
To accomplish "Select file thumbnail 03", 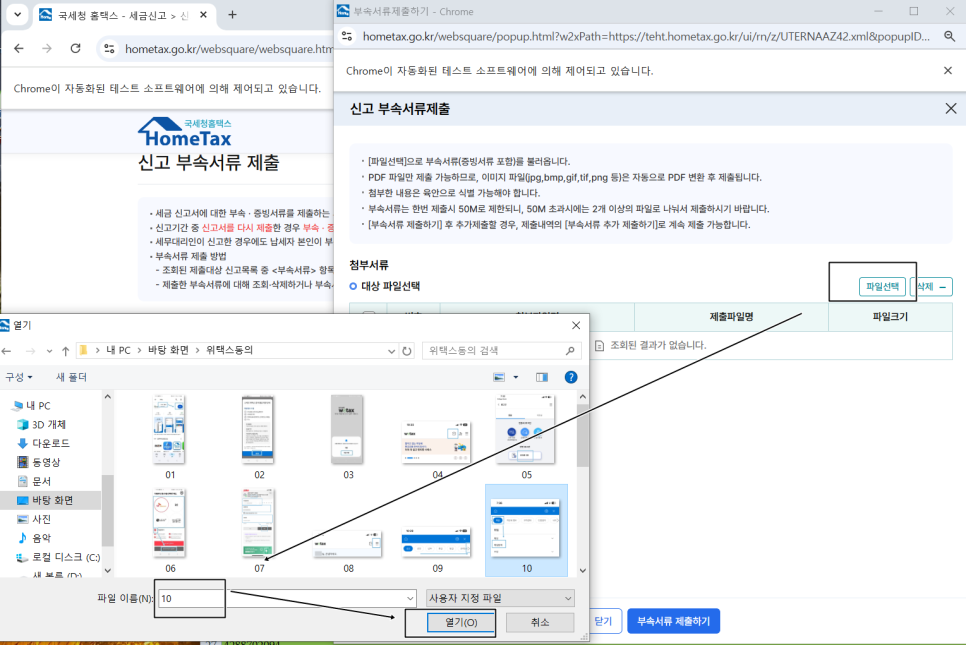I will 349,437.
